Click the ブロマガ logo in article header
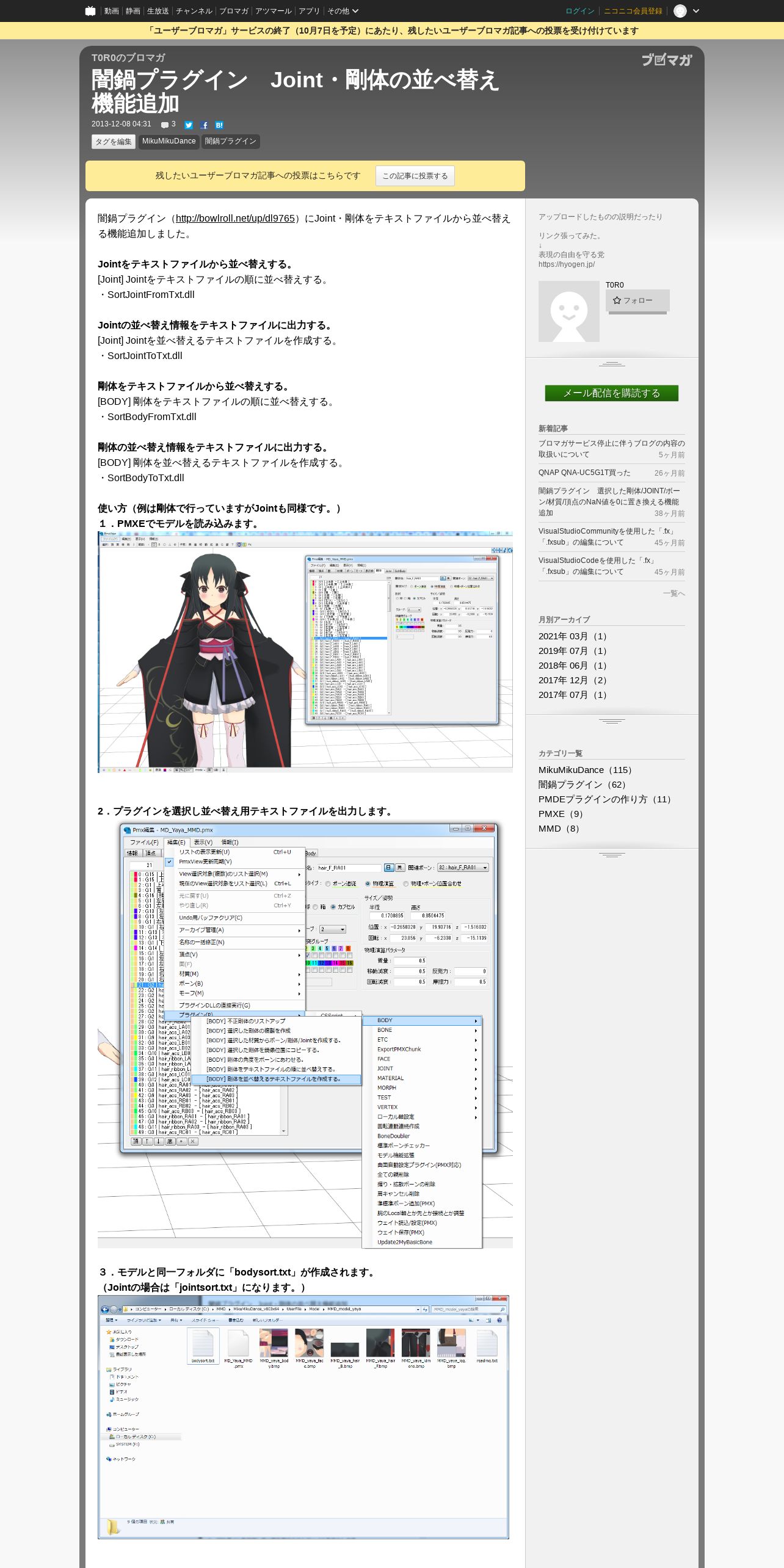Screen dimensions: 784x1568 [667, 60]
